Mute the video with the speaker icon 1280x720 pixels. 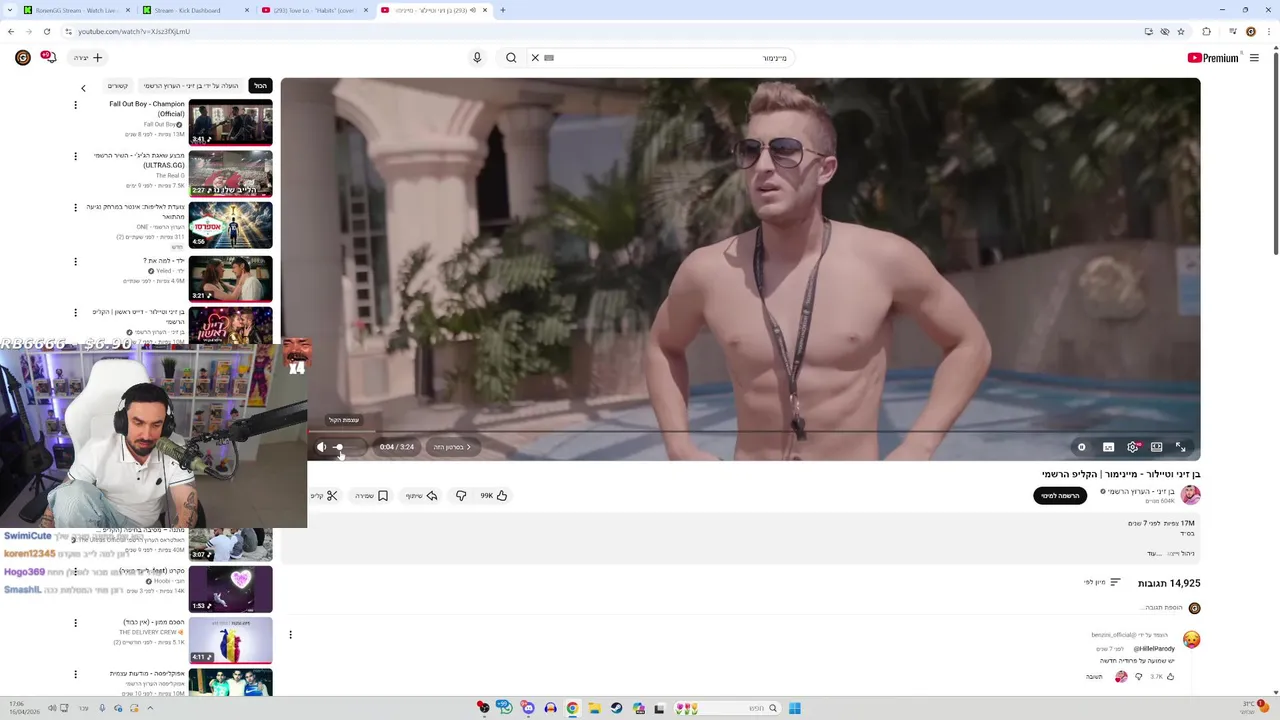(321, 447)
